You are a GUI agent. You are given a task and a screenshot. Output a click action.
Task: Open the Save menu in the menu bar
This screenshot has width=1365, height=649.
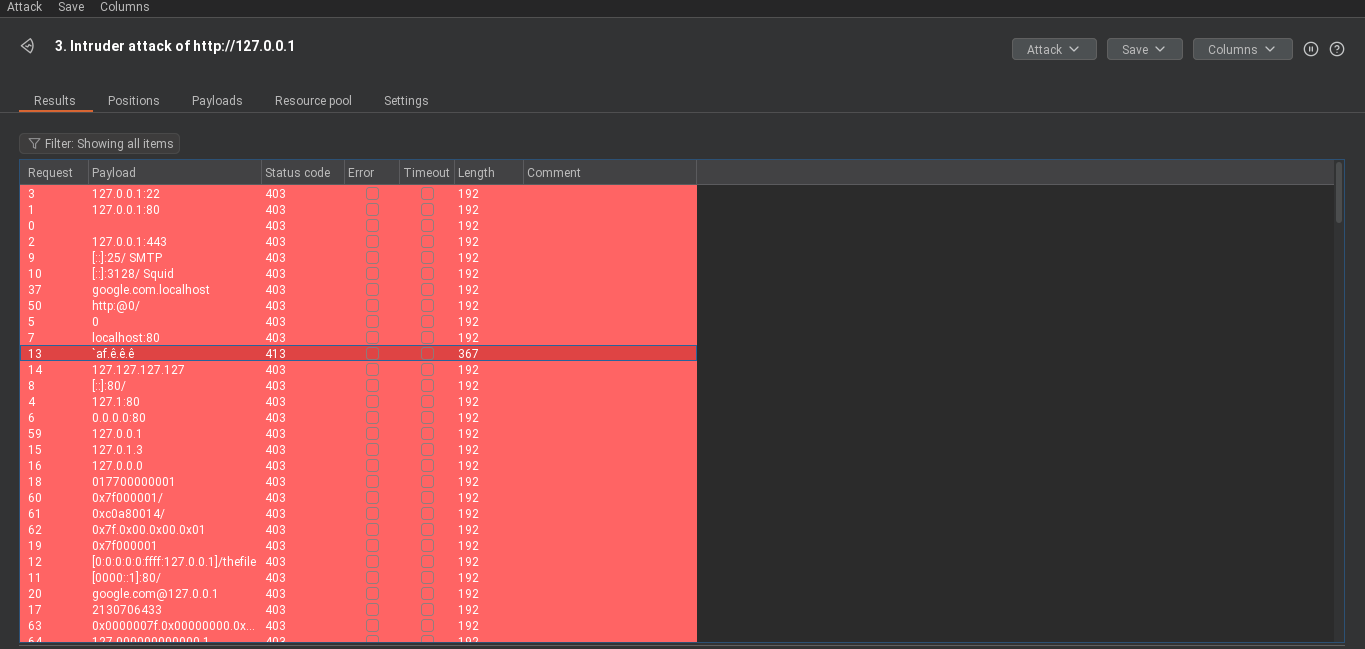click(71, 7)
